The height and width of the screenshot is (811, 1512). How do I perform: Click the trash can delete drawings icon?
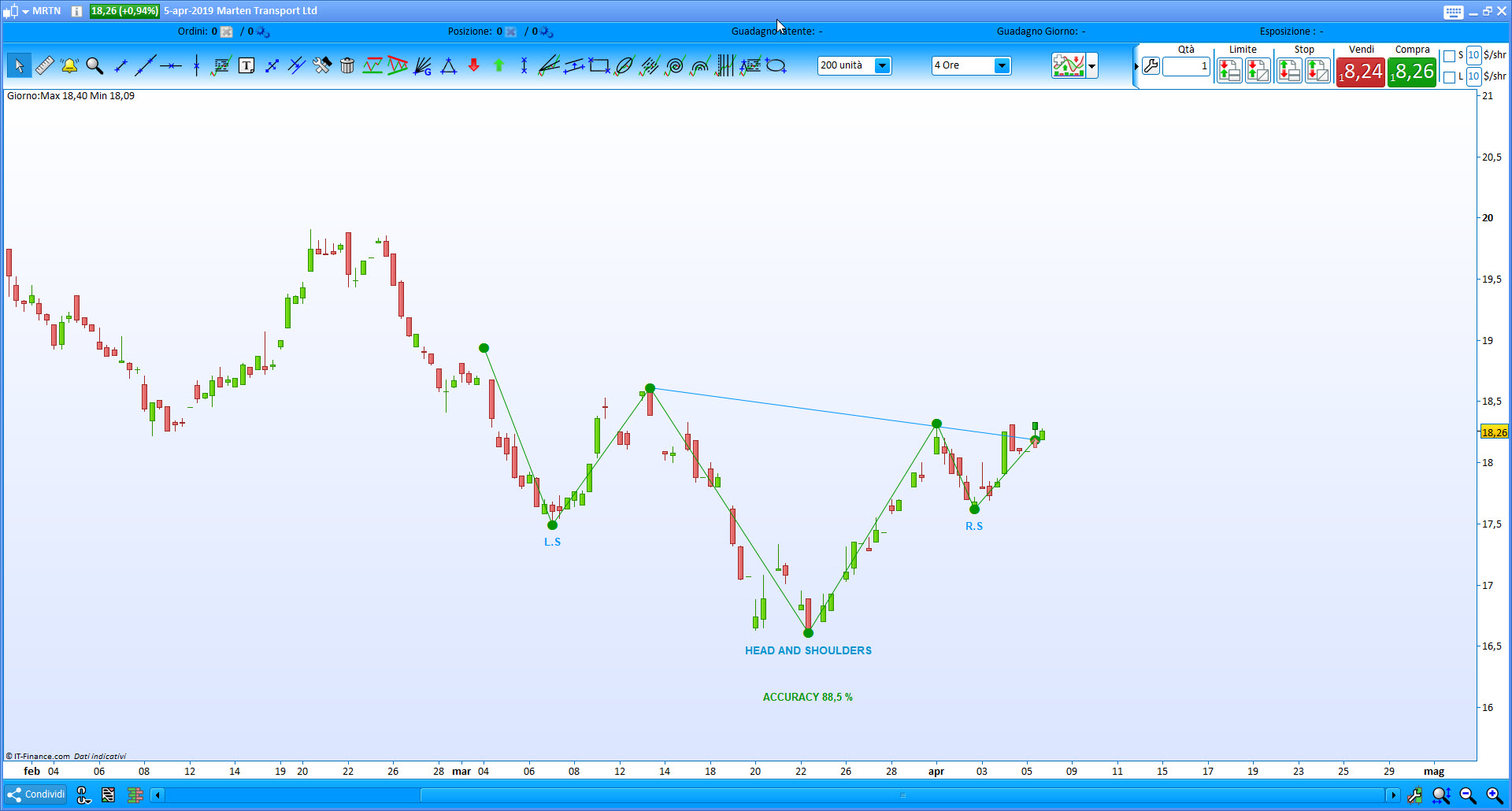click(347, 65)
